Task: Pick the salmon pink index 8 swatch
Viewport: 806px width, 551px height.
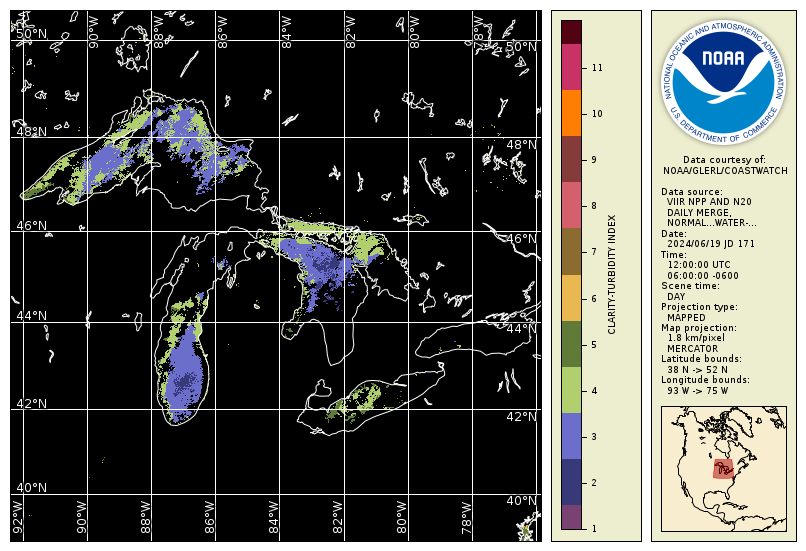Action: [x=571, y=206]
